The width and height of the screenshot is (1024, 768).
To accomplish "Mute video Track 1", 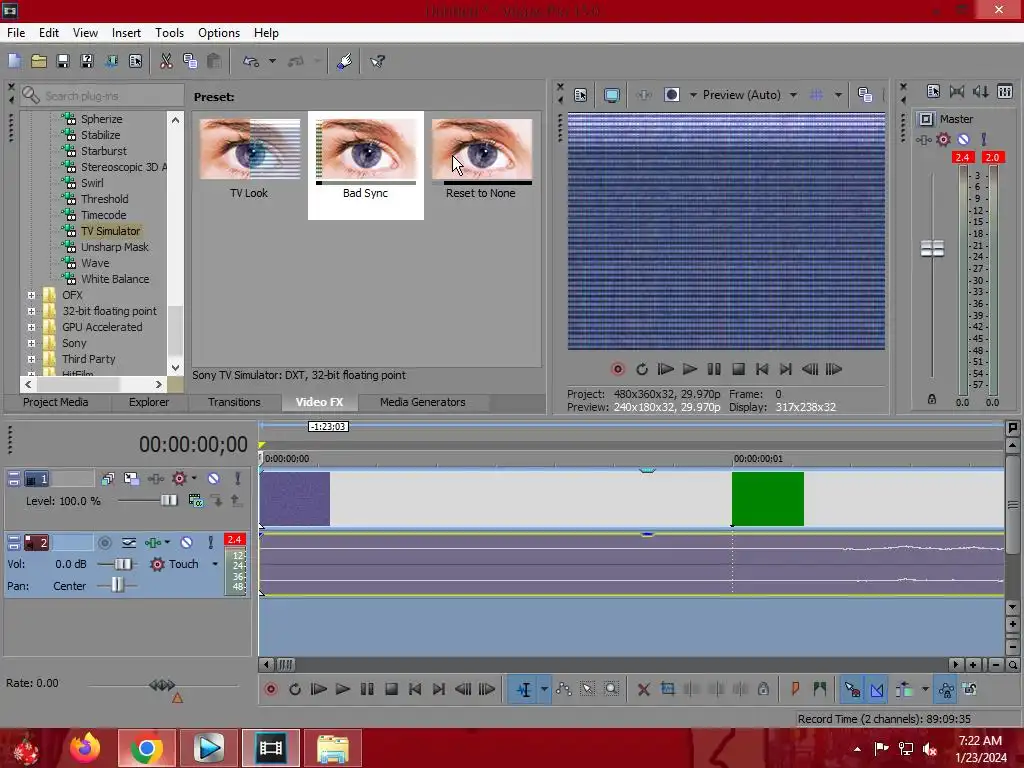I will click(213, 479).
